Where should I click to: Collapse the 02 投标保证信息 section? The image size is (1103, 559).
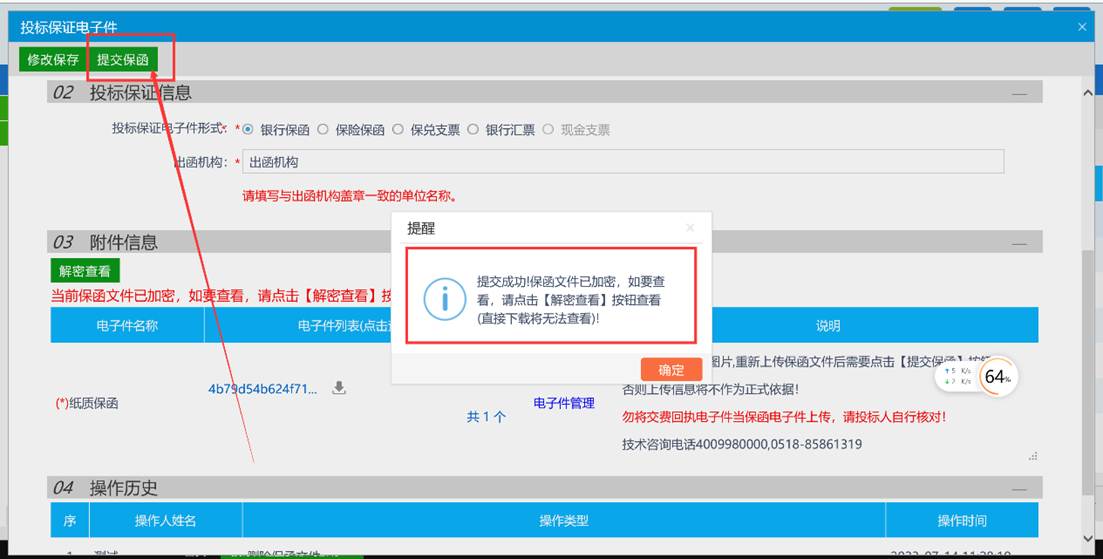(x=1019, y=93)
